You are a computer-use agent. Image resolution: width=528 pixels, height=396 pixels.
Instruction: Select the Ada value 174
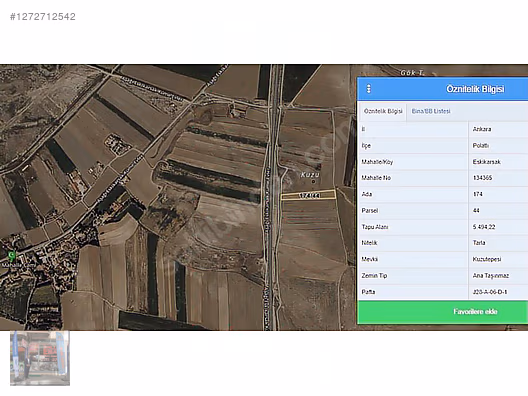[x=477, y=194]
